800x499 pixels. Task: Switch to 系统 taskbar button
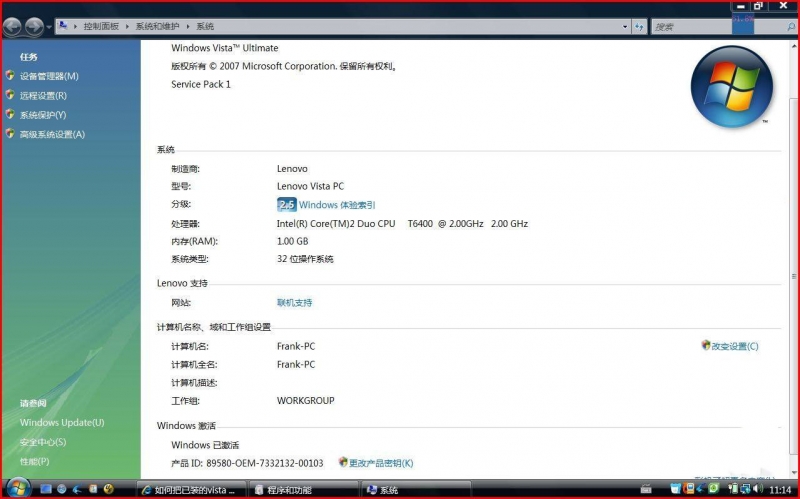click(414, 490)
